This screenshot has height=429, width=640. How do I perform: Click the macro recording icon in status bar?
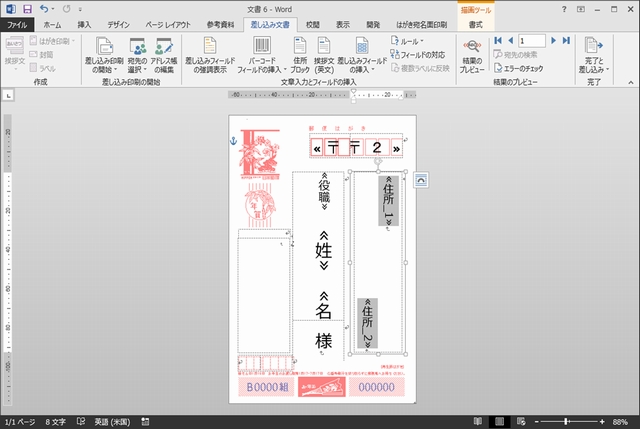point(145,422)
